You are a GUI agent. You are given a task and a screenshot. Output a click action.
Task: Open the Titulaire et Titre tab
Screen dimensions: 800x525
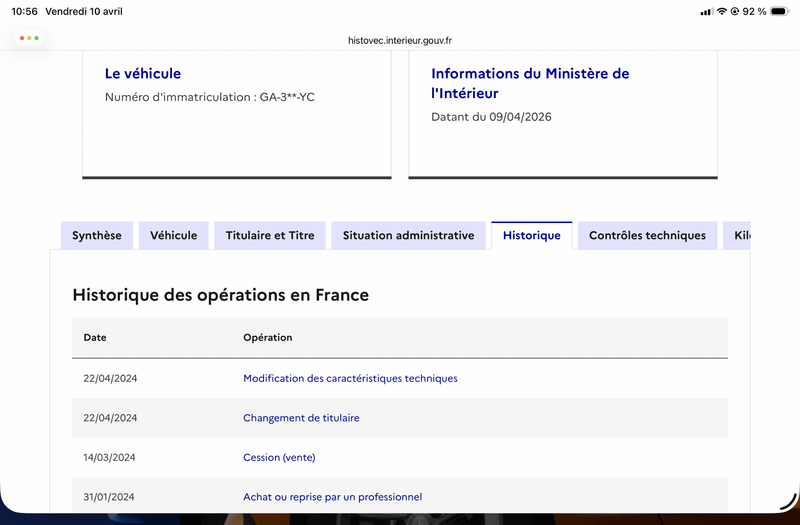[x=270, y=235]
